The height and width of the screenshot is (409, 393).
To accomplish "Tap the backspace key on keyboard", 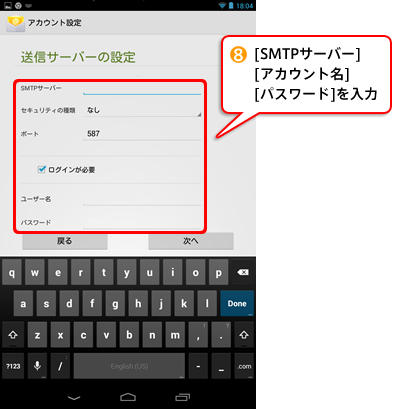I will tap(243, 273).
